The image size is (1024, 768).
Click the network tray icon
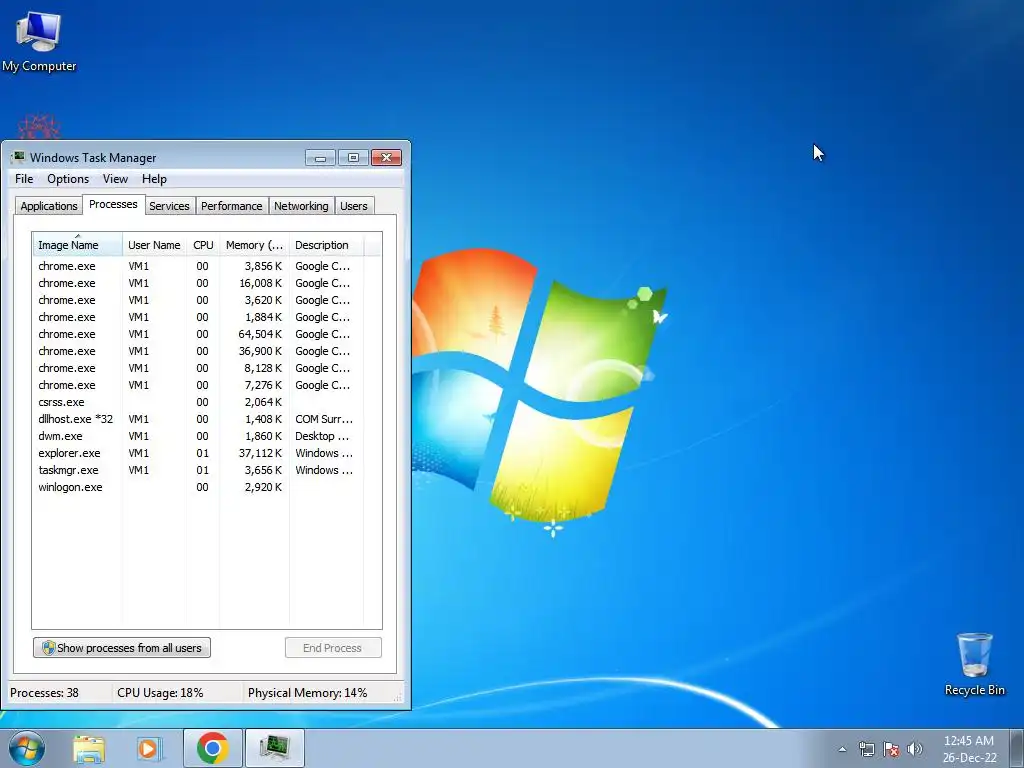[867, 749]
